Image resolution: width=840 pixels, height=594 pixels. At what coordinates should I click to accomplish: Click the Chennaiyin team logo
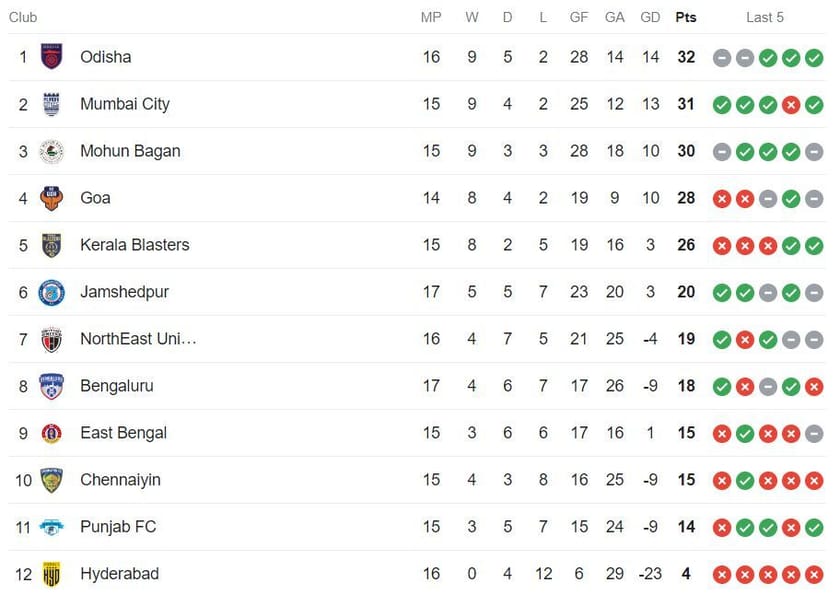point(51,480)
